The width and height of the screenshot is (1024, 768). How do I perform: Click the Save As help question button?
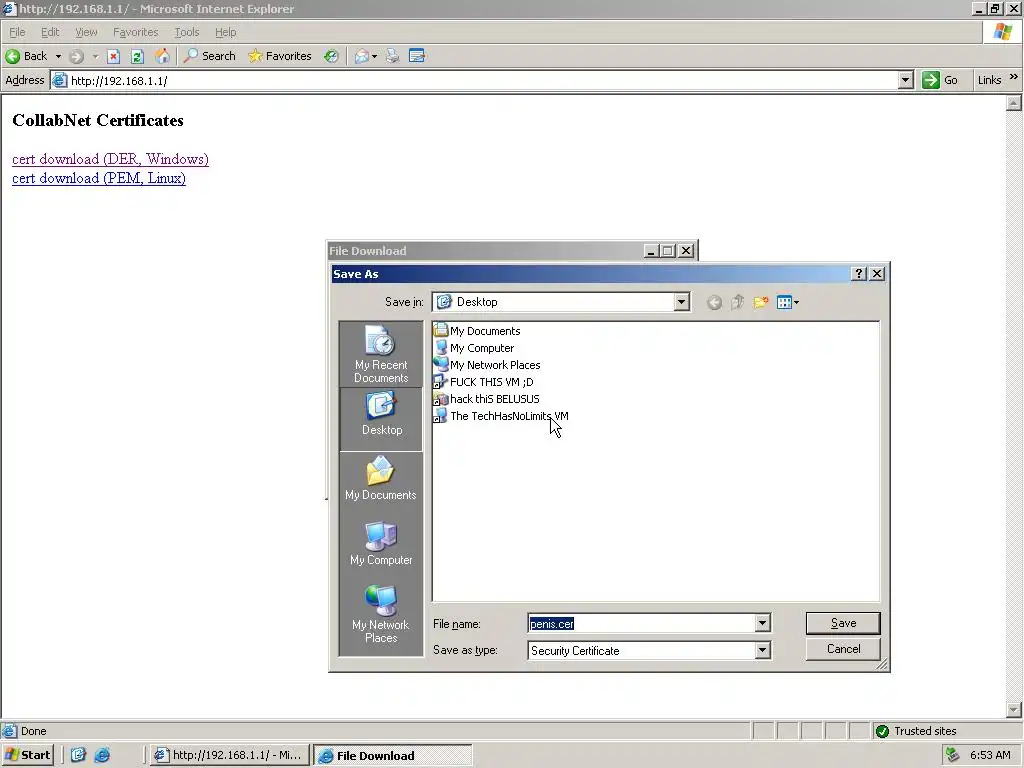[x=859, y=274]
